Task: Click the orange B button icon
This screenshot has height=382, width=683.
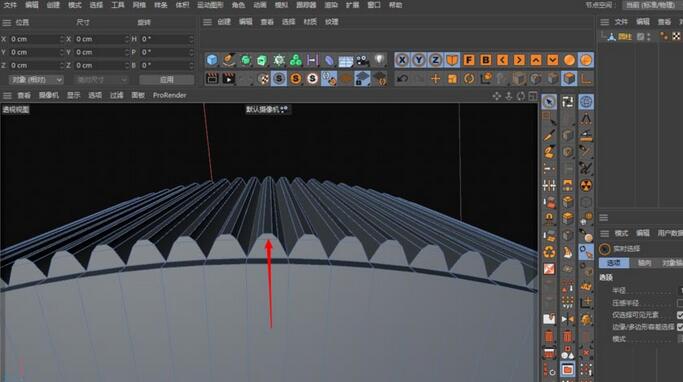Action: pos(486,60)
